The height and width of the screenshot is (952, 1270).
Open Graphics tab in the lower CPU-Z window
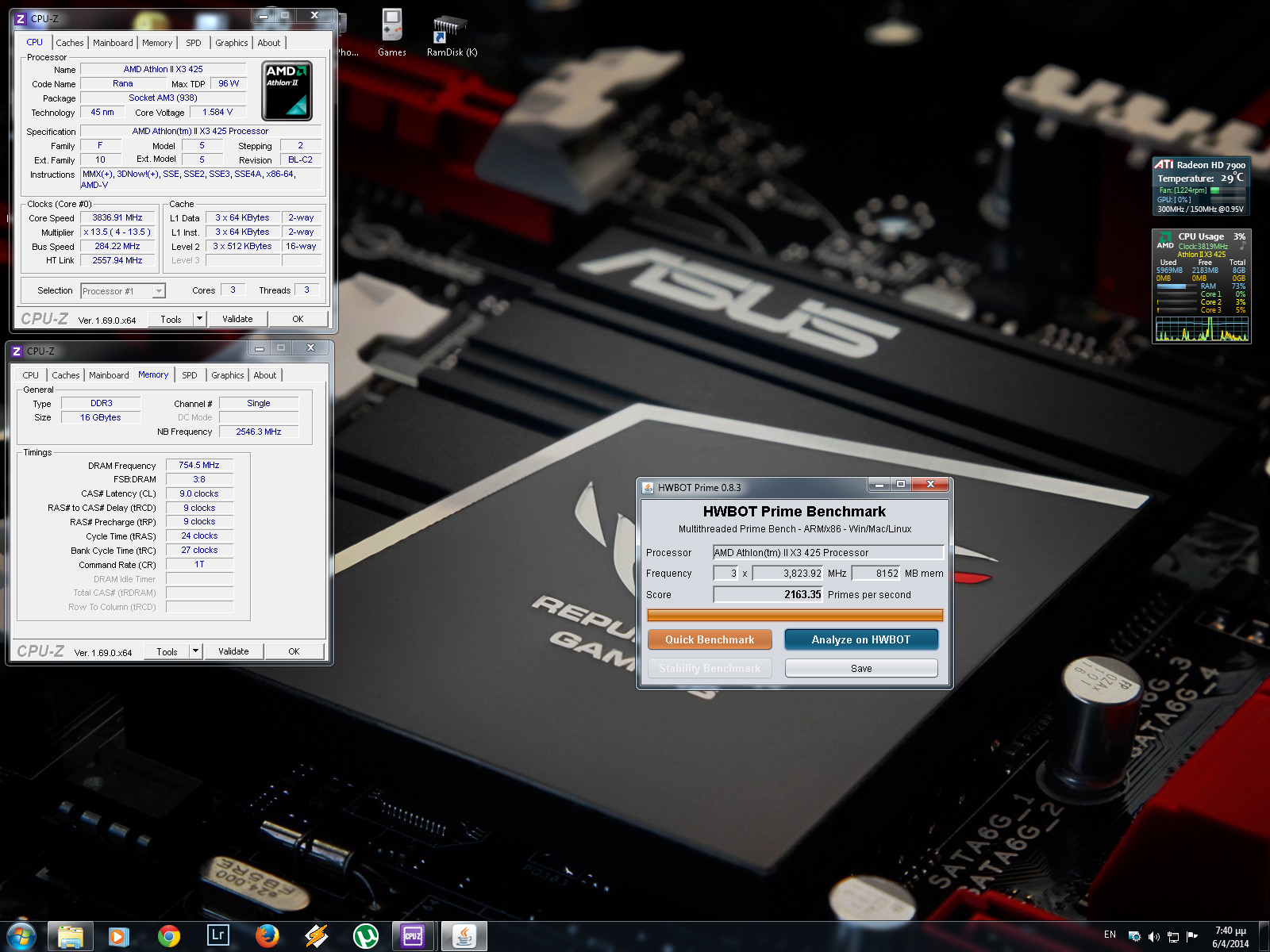pos(228,375)
